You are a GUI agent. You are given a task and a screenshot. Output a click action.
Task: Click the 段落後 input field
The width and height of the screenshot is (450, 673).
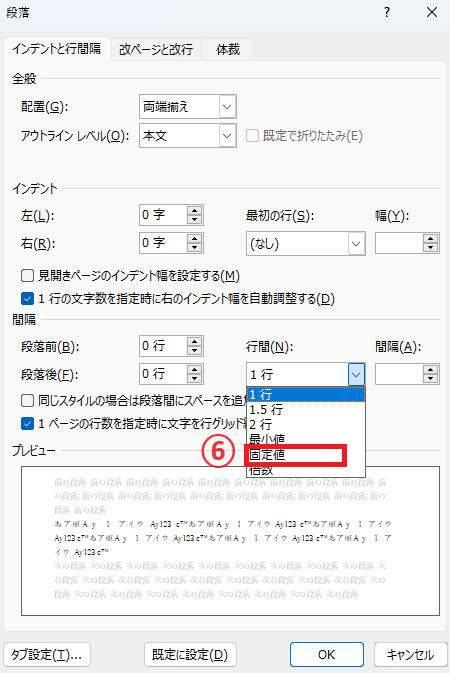point(164,374)
